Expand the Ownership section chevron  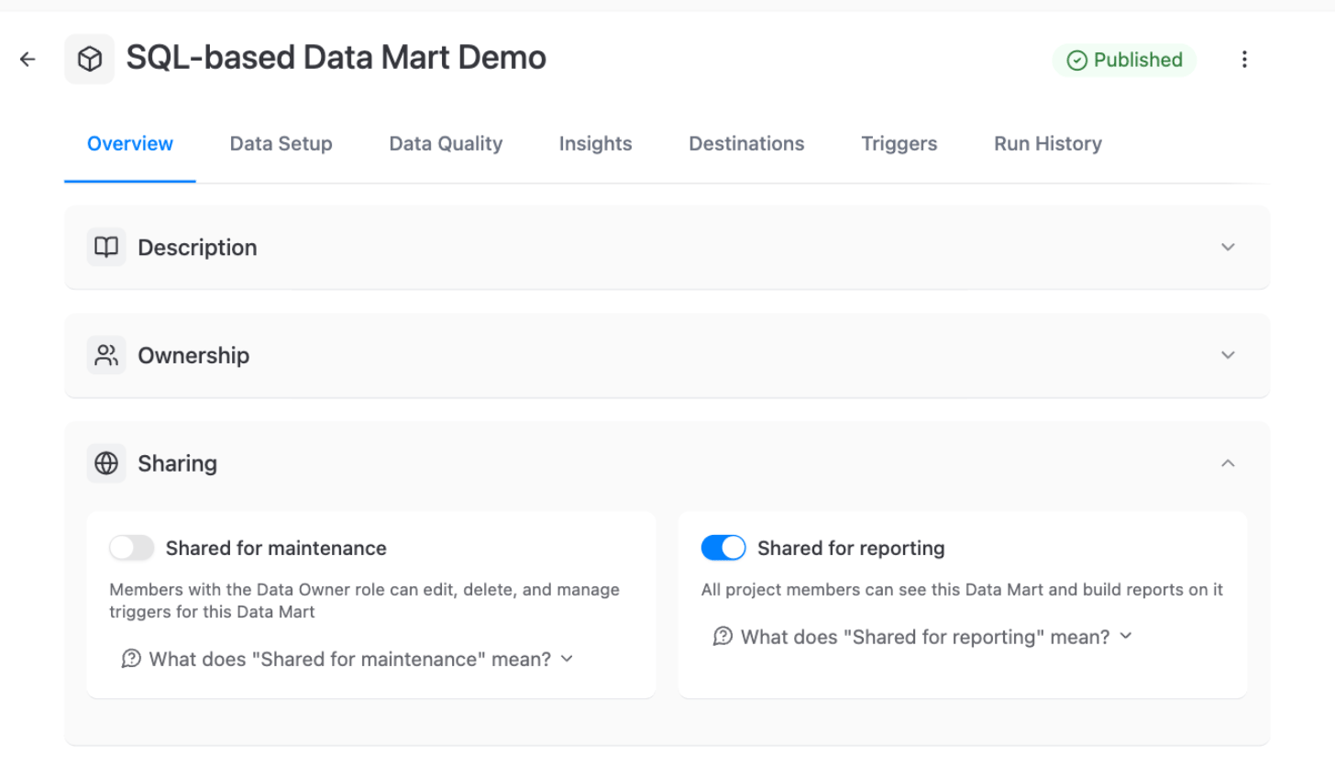click(x=1228, y=355)
